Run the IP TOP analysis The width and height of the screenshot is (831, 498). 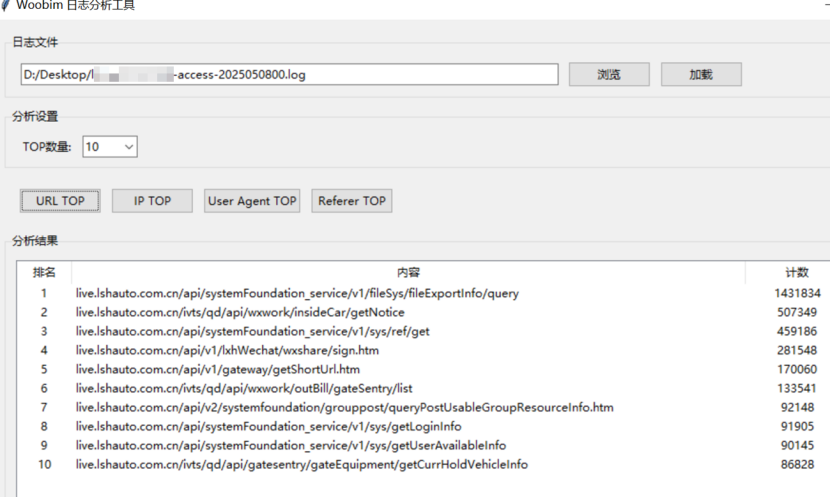click(152, 201)
